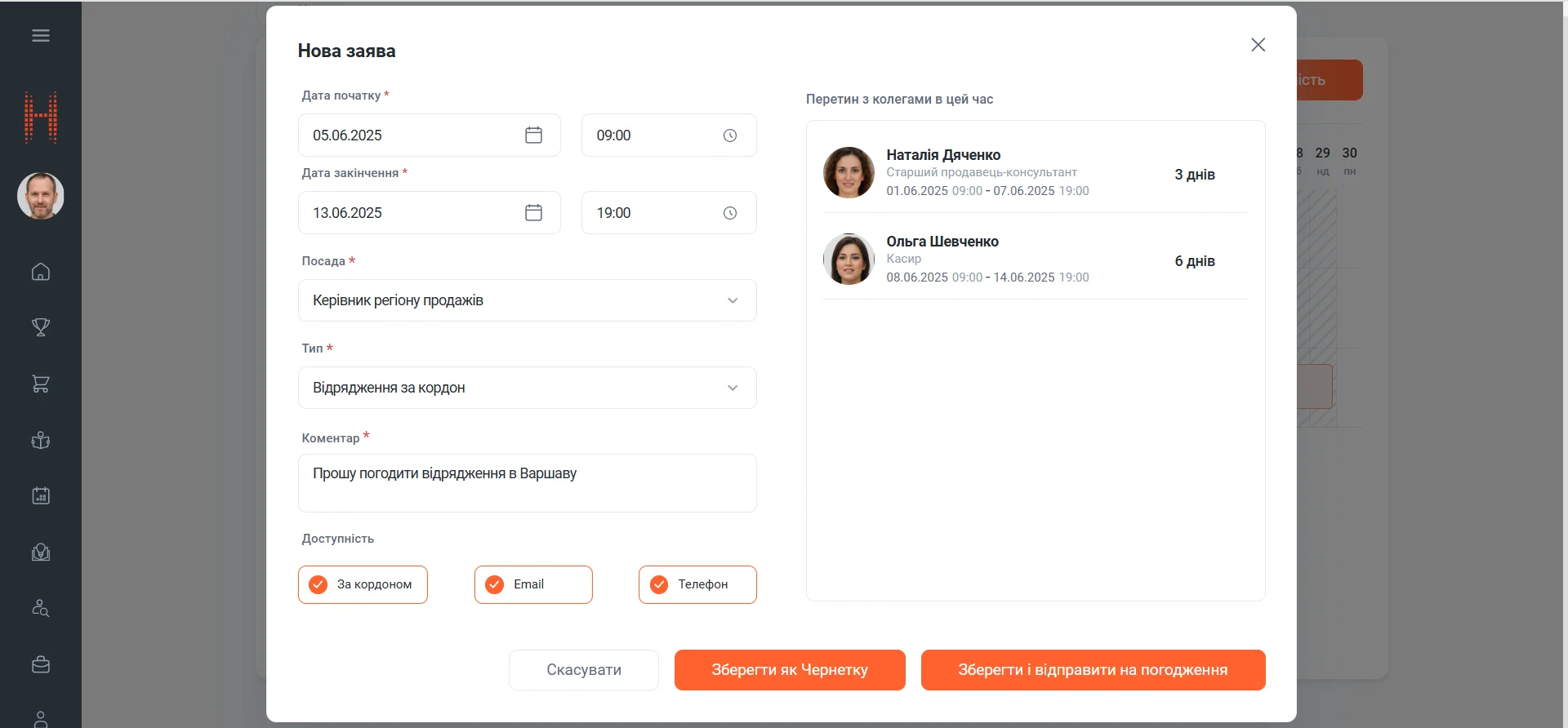
Task: Expand the "Посада" position dropdown
Action: point(527,300)
